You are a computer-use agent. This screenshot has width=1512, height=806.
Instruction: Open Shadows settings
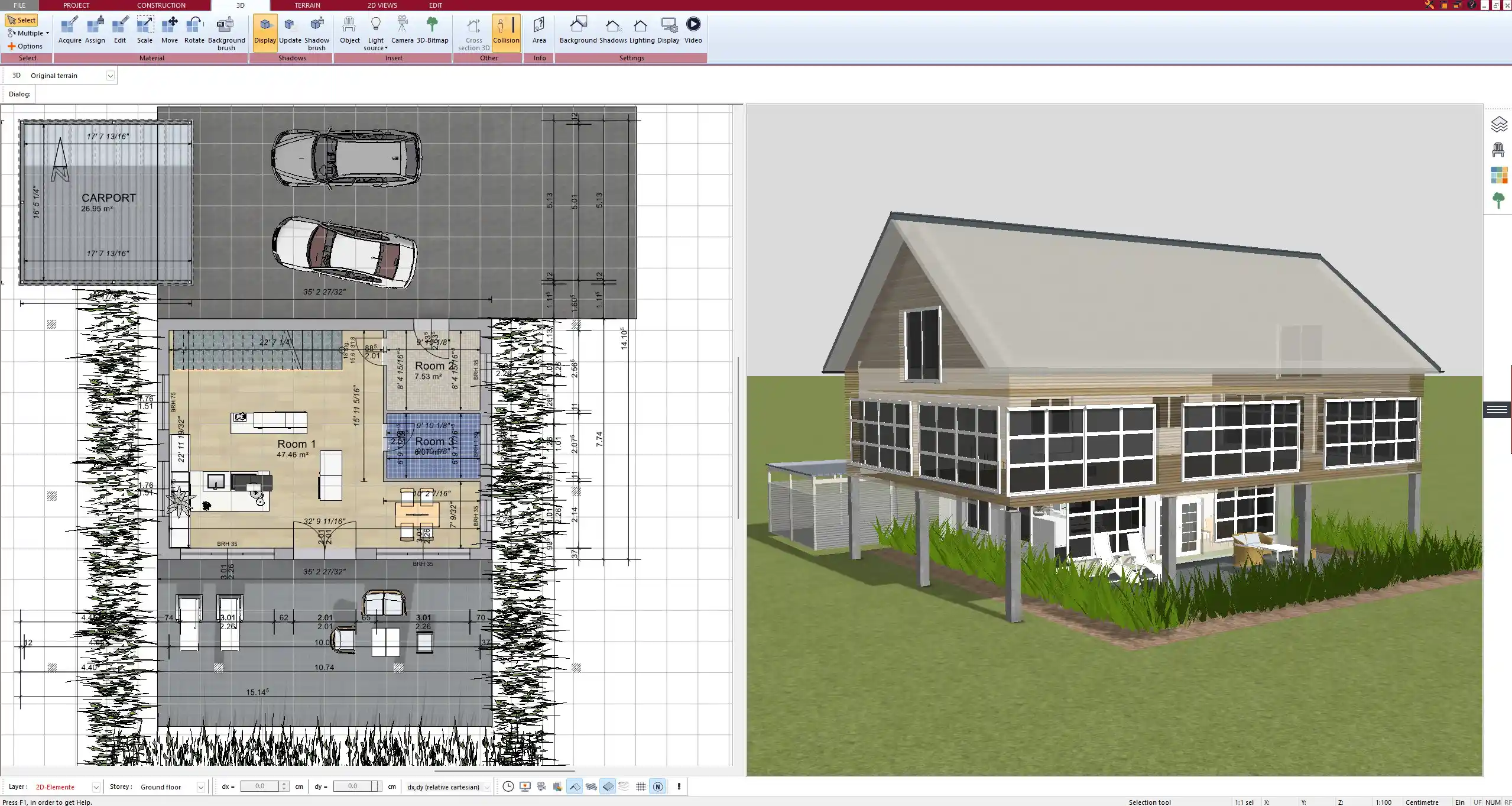pyautogui.click(x=613, y=30)
